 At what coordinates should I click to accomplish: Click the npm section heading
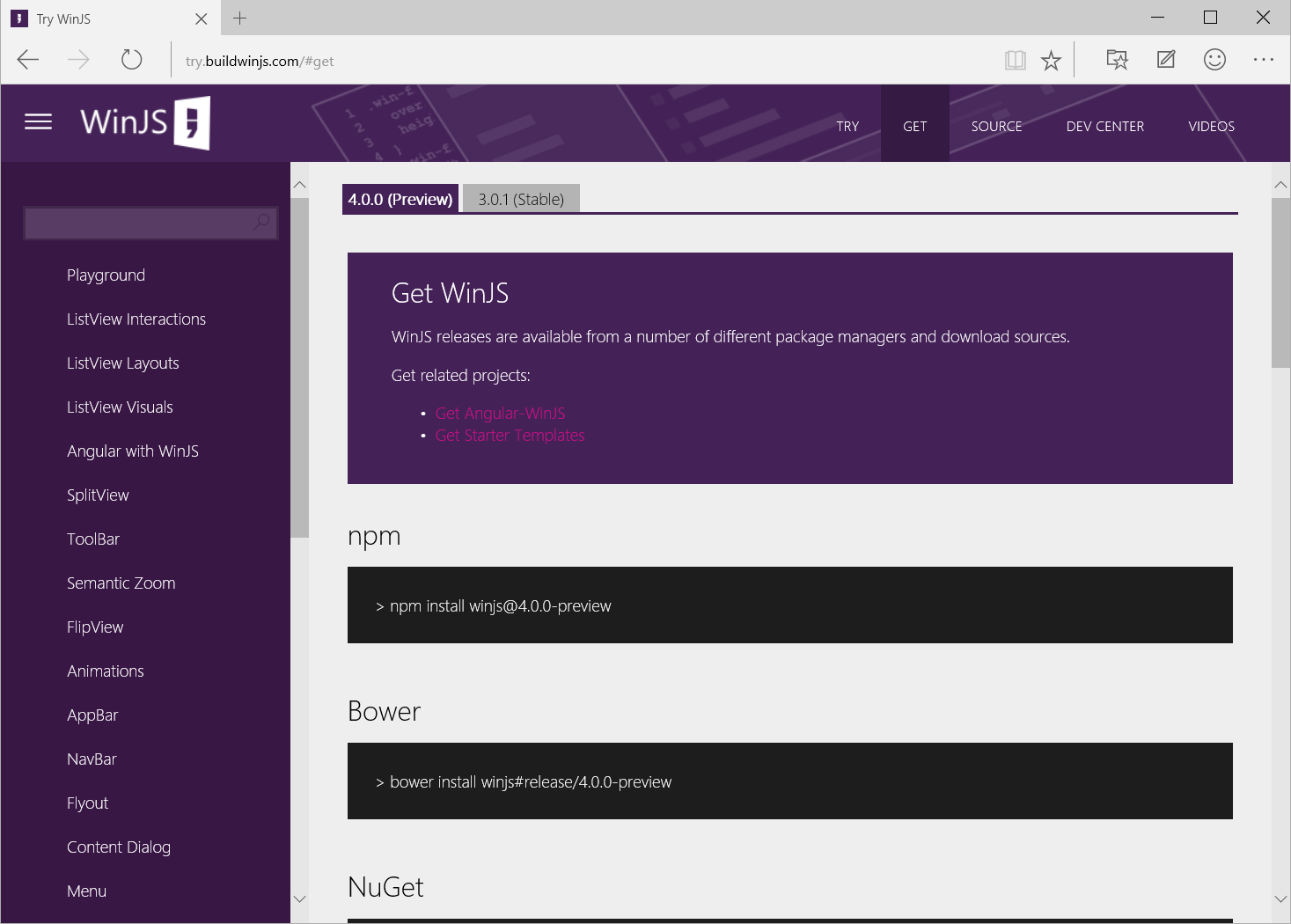(x=374, y=536)
